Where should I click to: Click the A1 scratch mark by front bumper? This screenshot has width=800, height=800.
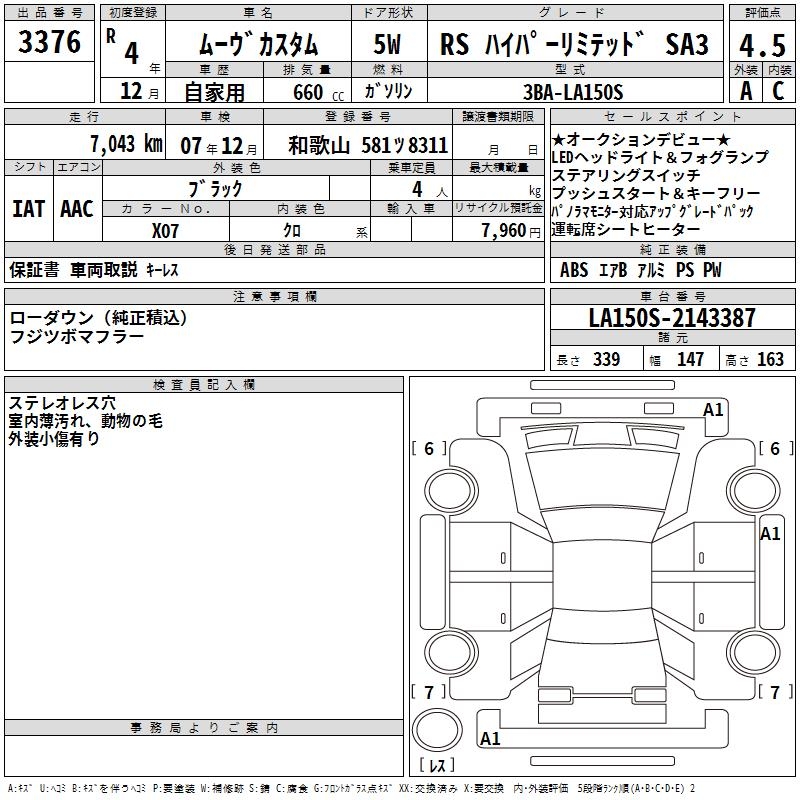point(713,409)
